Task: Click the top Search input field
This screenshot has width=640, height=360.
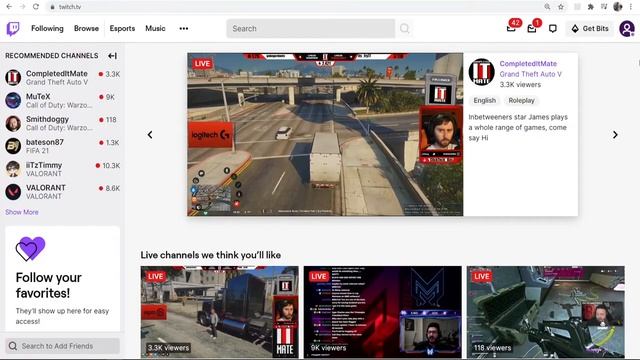Action: click(x=311, y=29)
